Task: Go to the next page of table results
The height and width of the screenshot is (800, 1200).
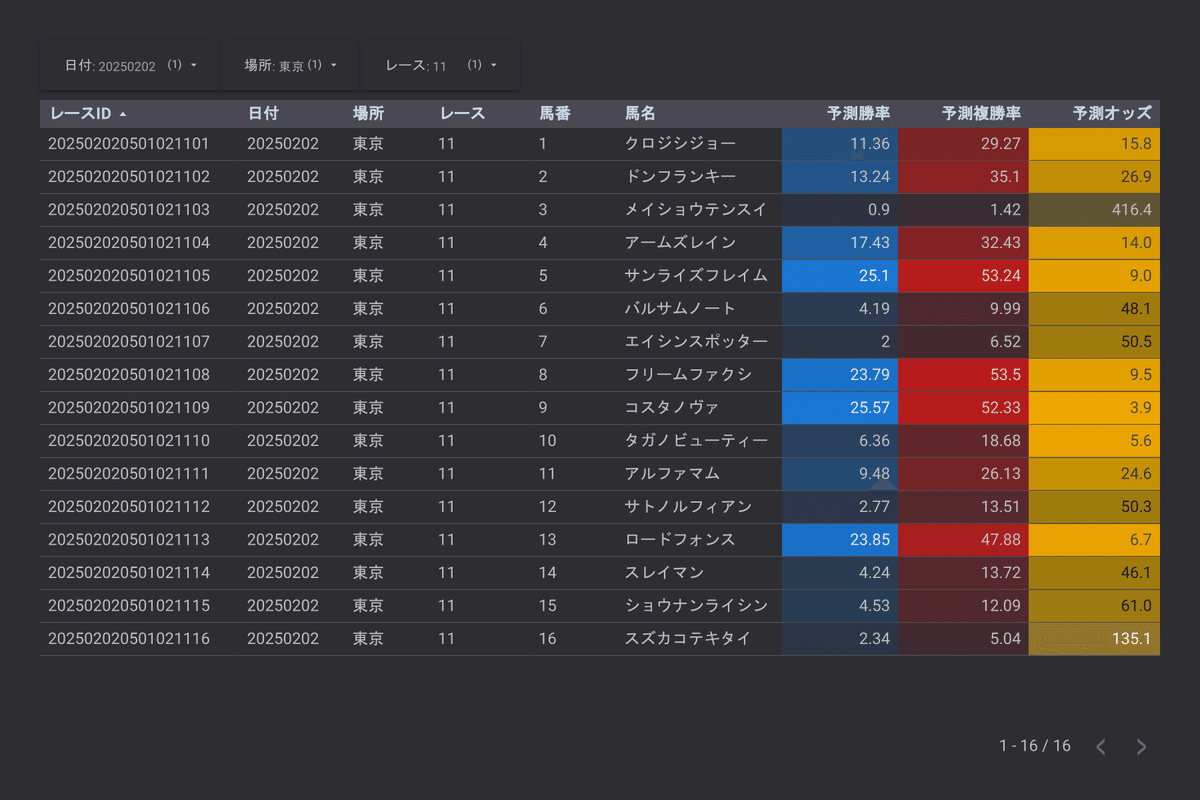Action: click(1140, 746)
